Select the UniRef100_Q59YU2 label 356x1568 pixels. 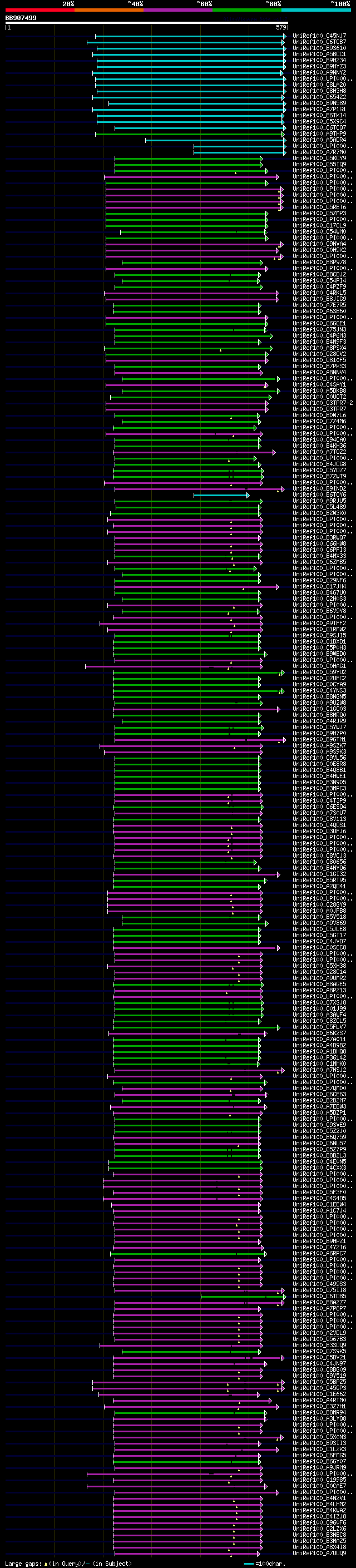tap(319, 672)
